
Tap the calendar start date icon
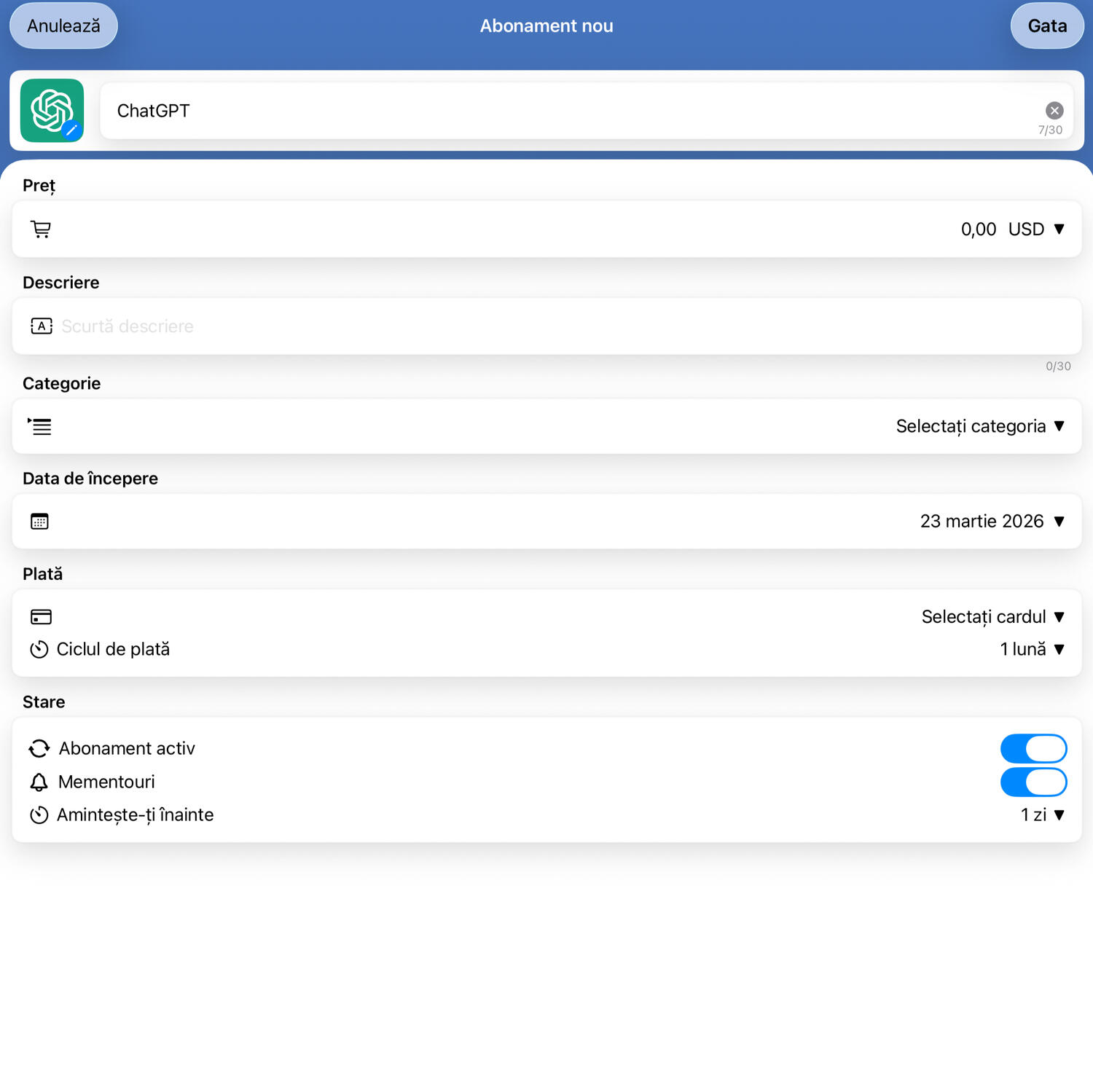(39, 522)
